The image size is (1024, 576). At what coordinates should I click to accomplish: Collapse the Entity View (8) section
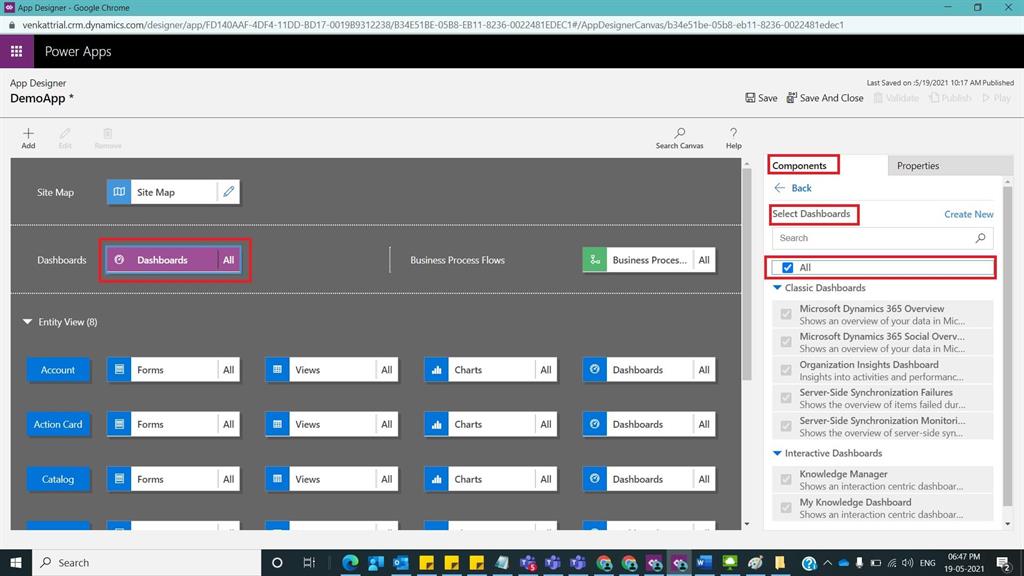pos(27,321)
